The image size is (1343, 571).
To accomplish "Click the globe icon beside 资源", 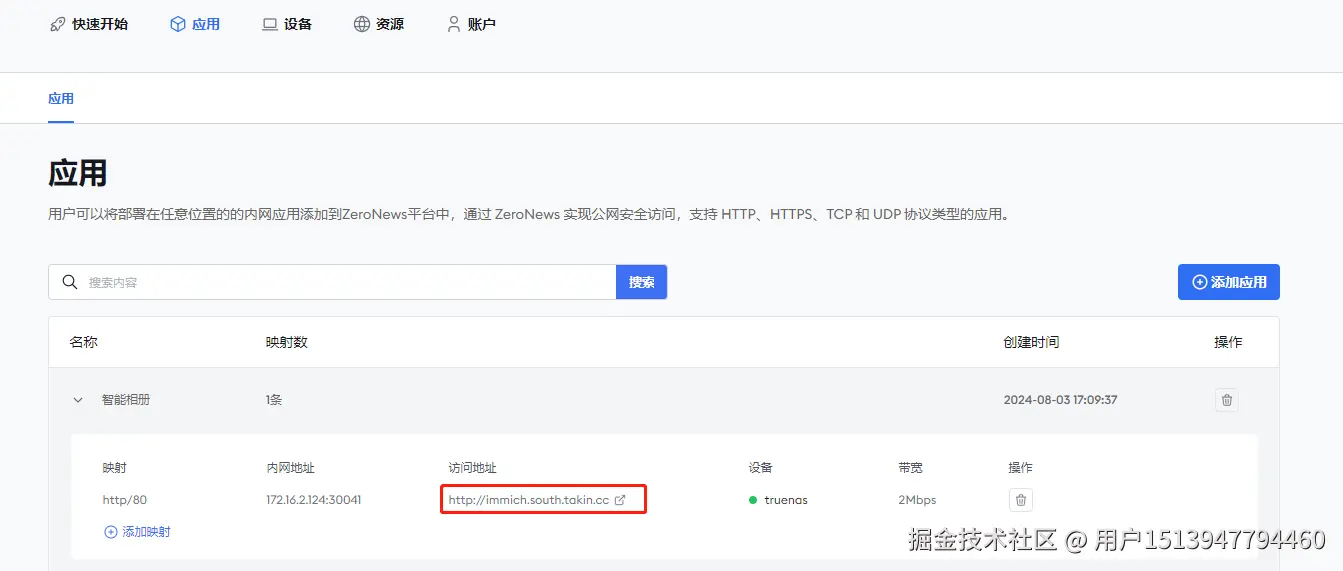I will tap(362, 24).
